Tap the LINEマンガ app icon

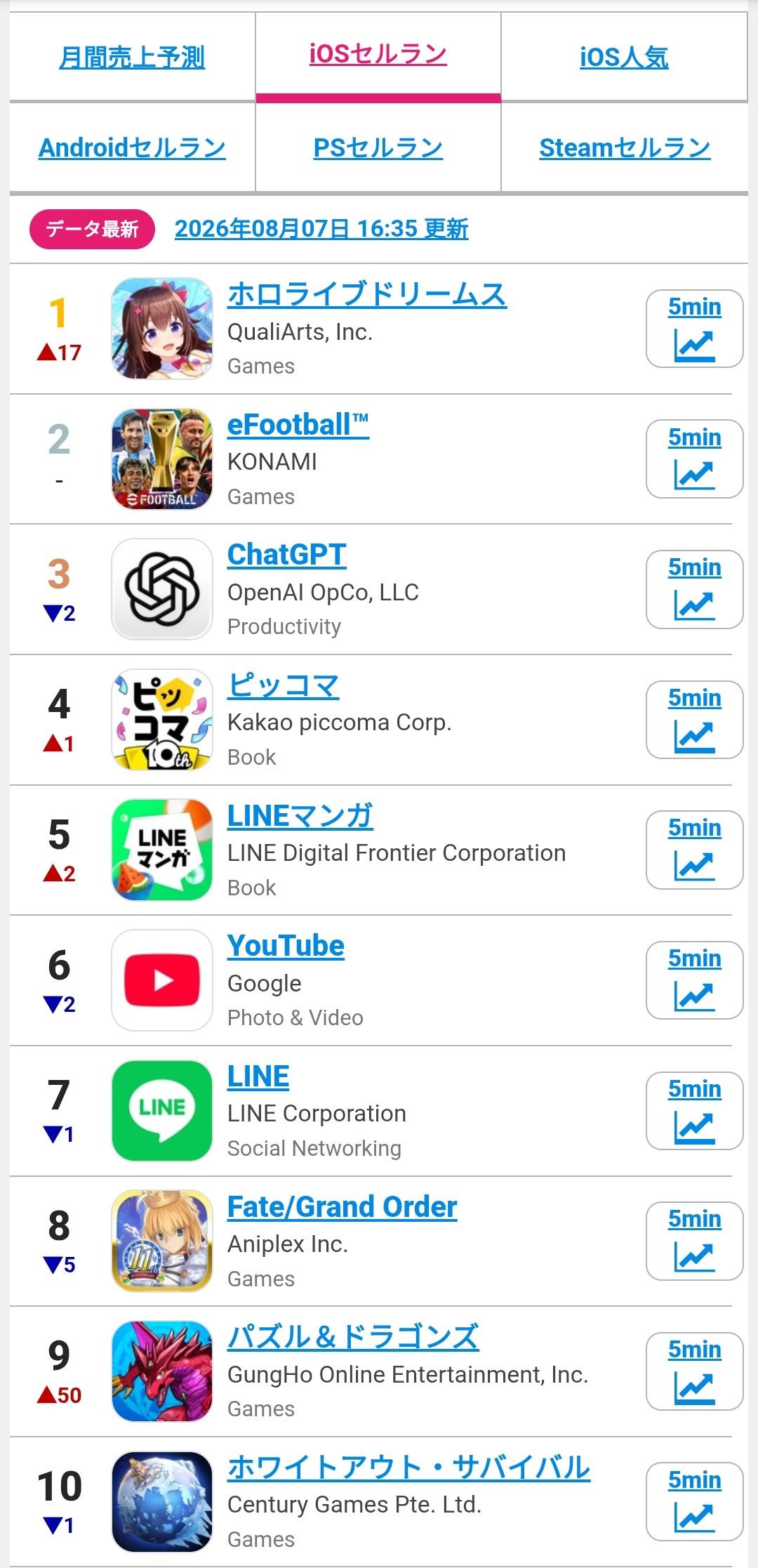click(x=162, y=850)
